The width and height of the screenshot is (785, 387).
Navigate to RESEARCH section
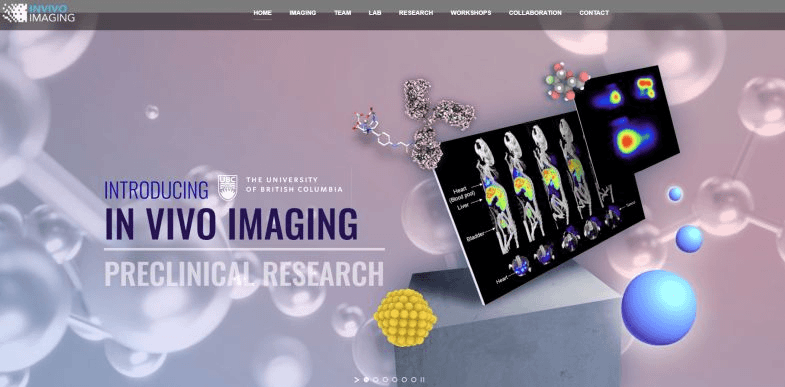click(416, 13)
